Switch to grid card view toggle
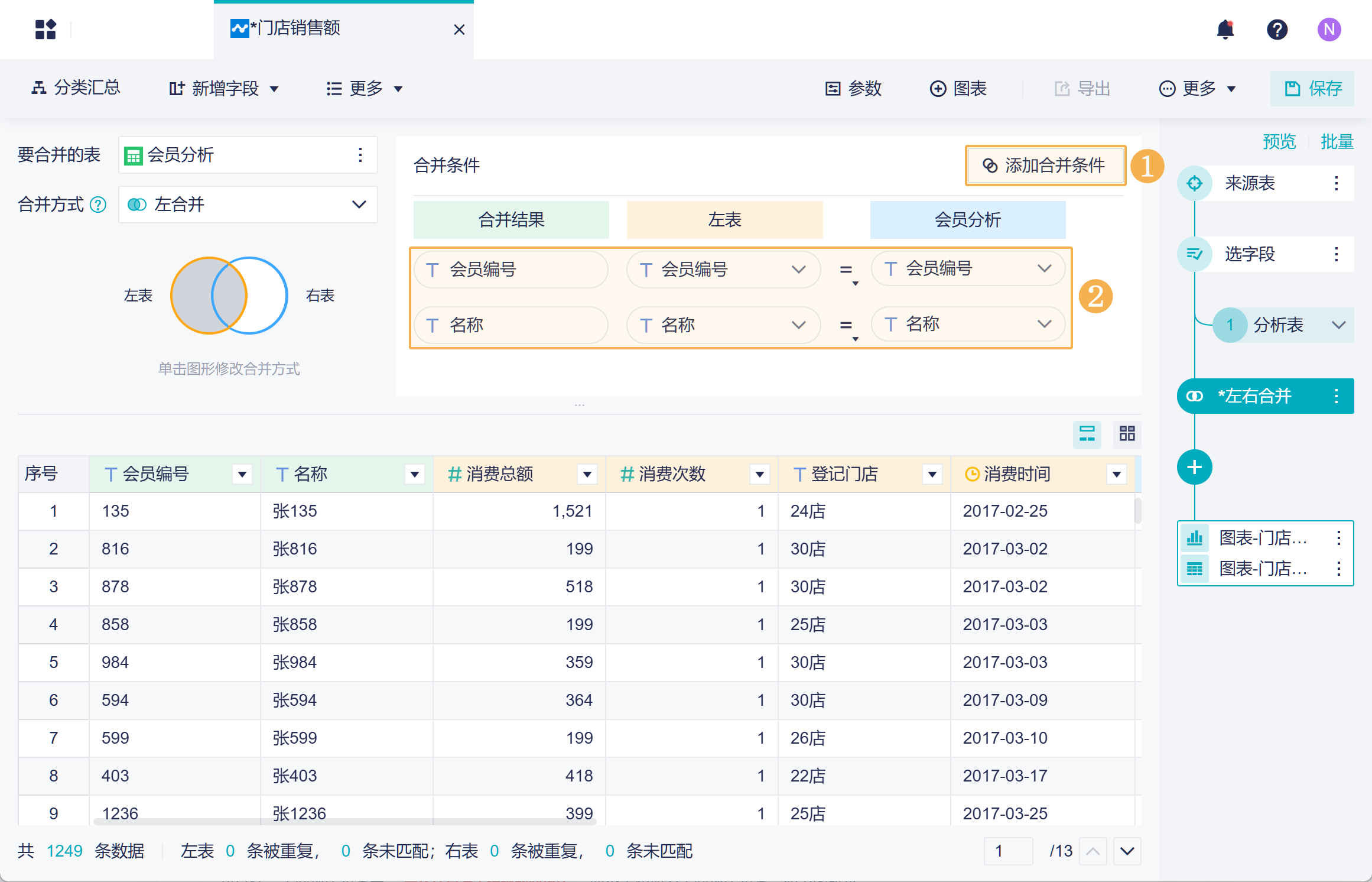 tap(1127, 434)
